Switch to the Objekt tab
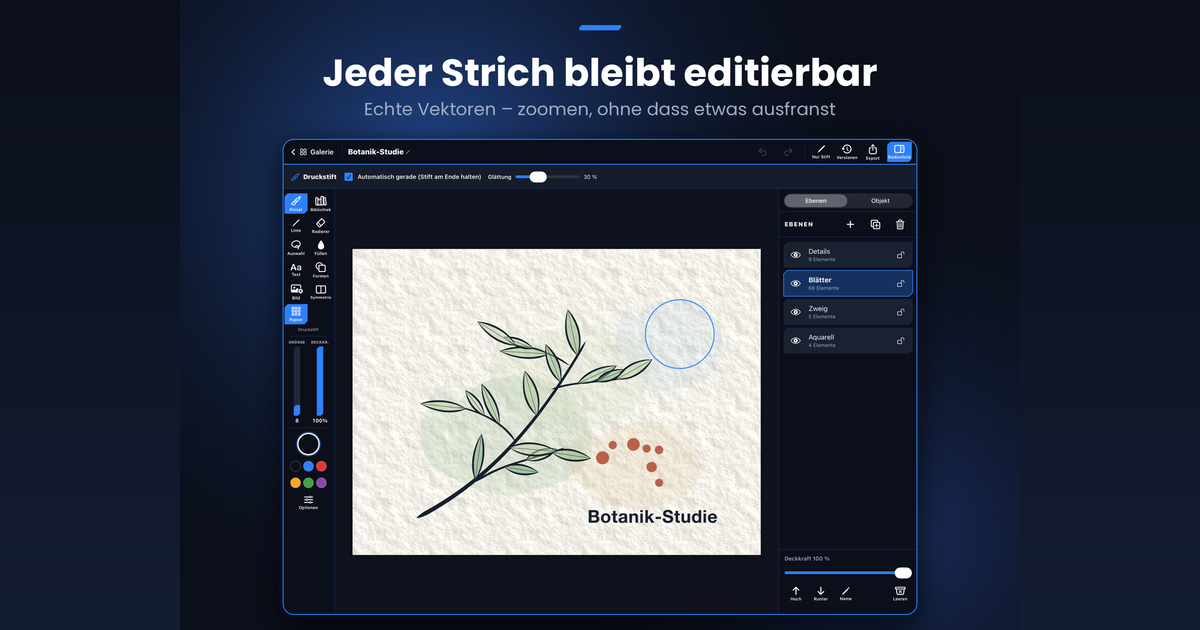1200x630 pixels. (880, 201)
